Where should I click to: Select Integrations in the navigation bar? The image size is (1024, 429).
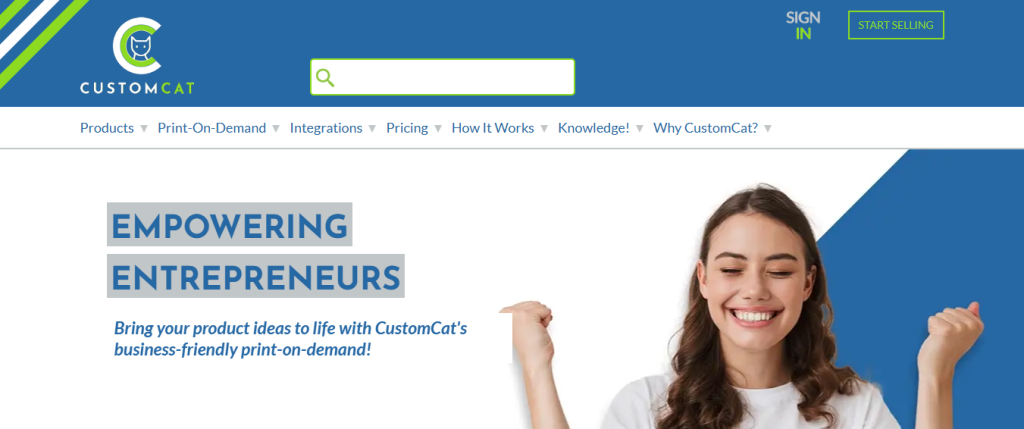326,128
